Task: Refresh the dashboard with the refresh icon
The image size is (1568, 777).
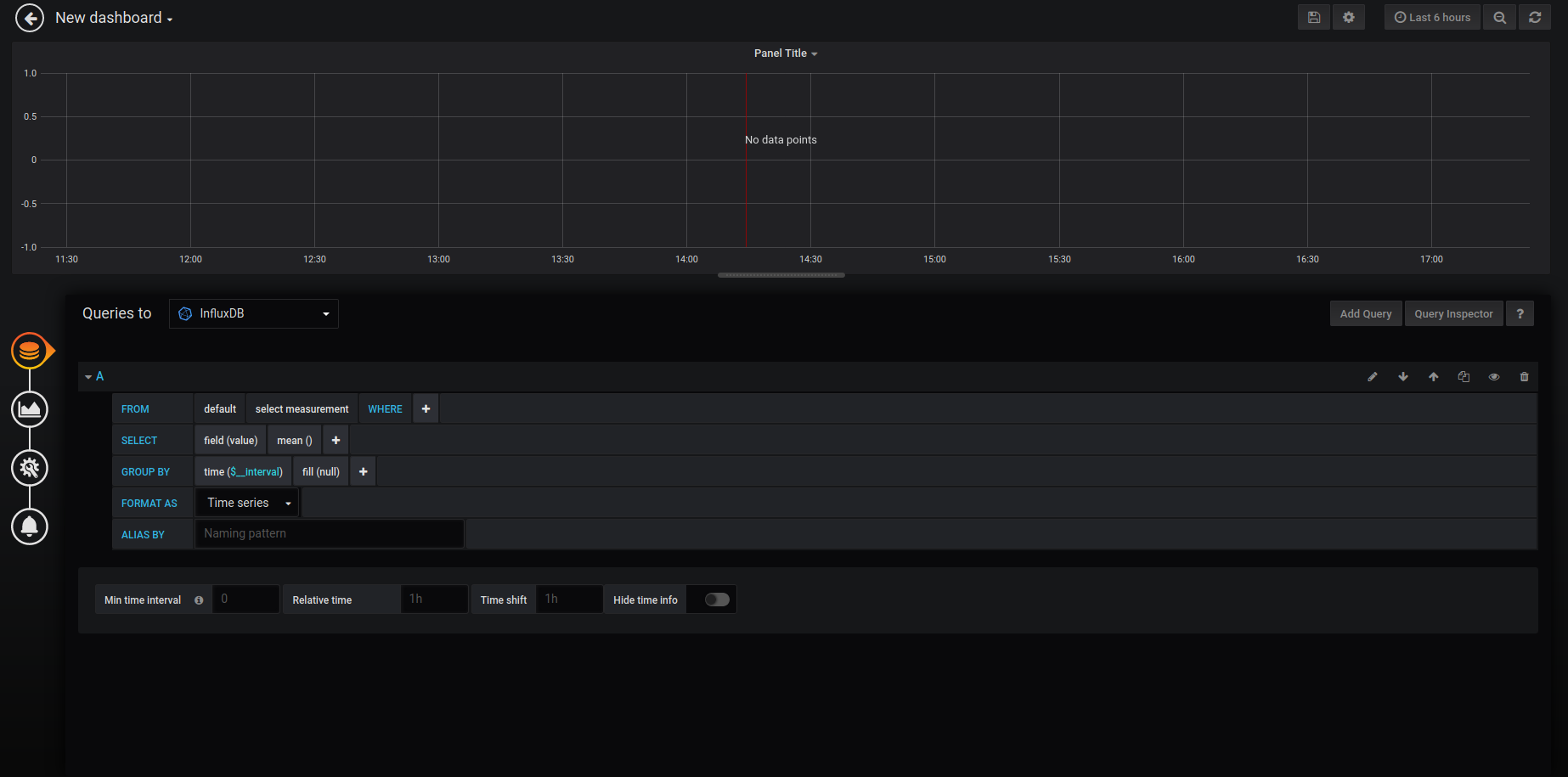Action: 1534,17
